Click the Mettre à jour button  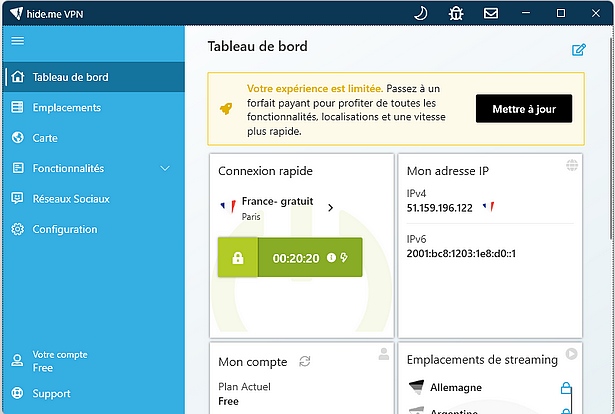[524, 109]
